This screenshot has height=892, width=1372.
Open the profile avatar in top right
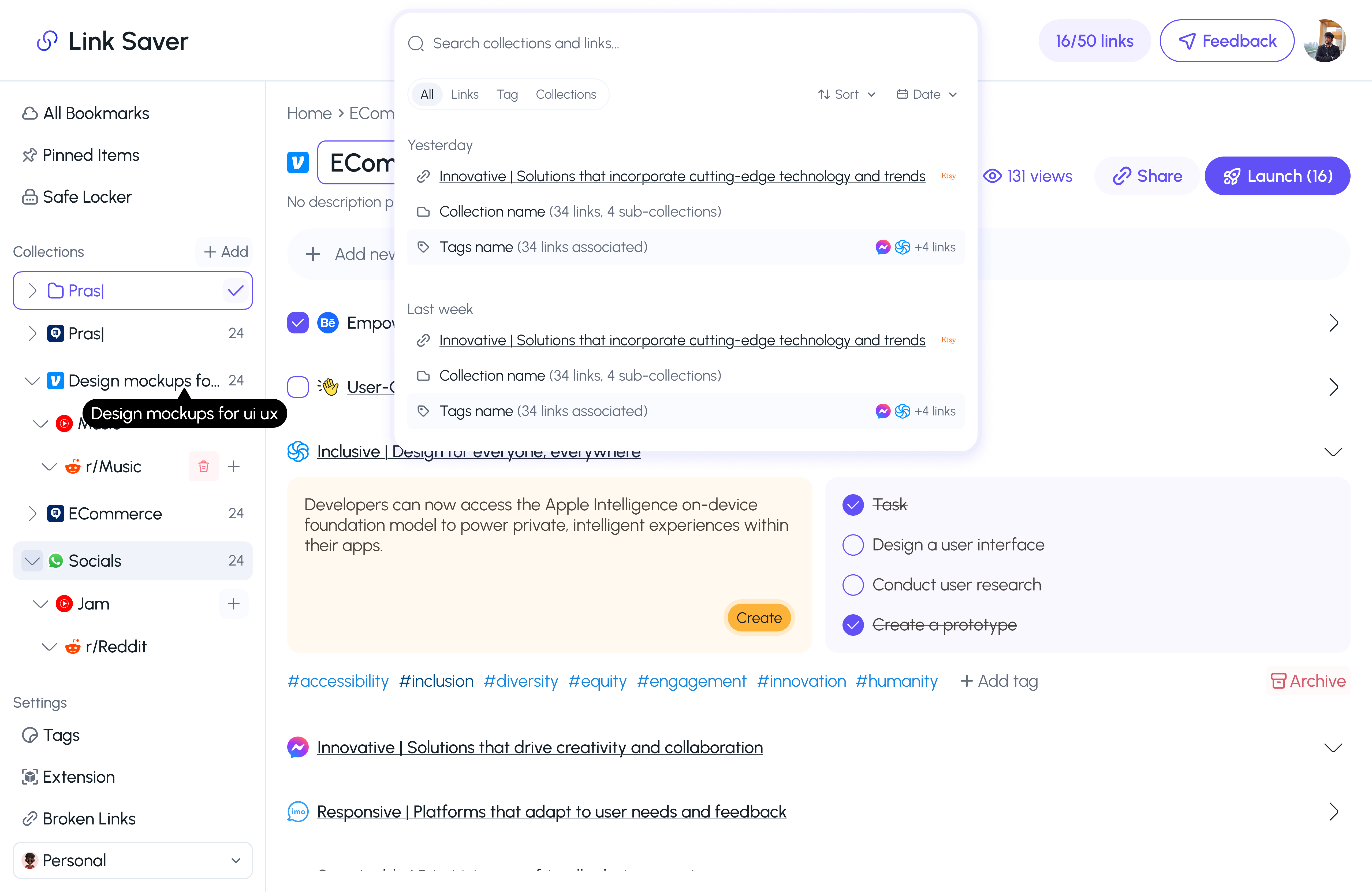pyautogui.click(x=1326, y=40)
